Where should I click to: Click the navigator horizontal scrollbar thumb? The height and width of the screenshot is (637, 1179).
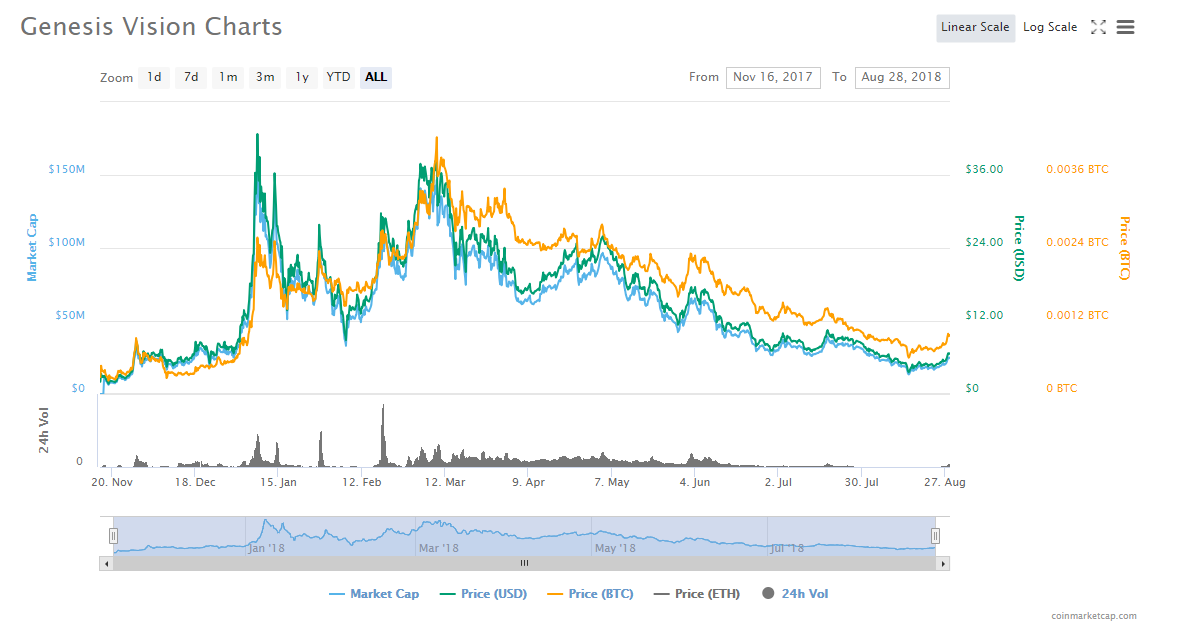(x=524, y=563)
